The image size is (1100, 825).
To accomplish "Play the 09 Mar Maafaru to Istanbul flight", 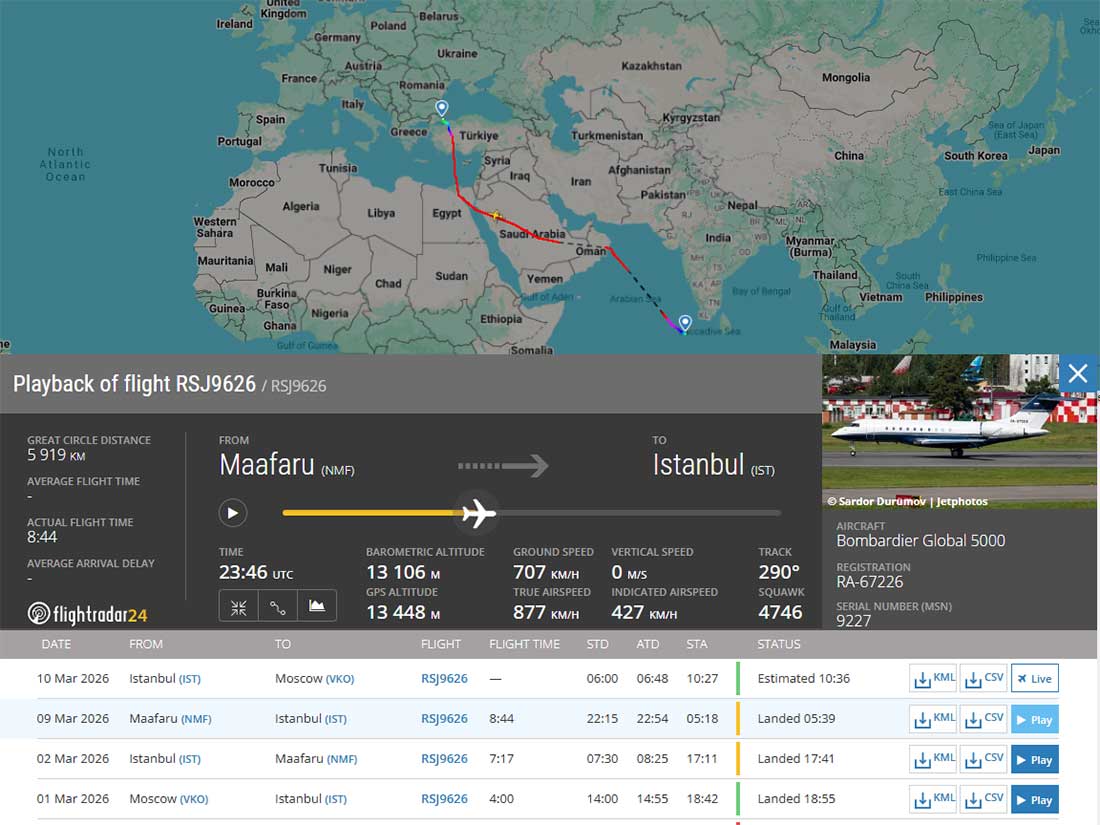I will tap(1035, 719).
